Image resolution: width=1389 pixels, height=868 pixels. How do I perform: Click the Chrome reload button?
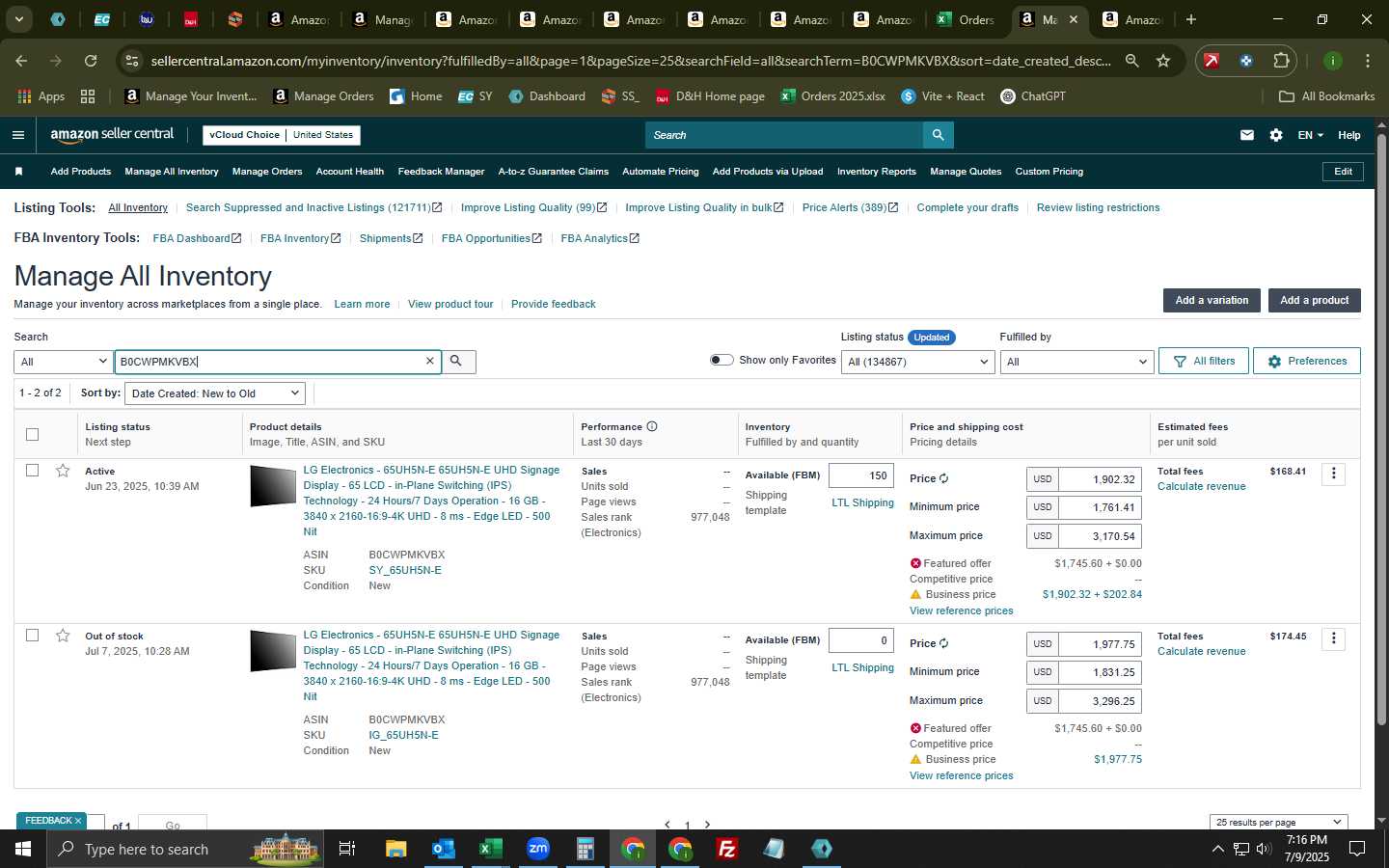click(91, 61)
